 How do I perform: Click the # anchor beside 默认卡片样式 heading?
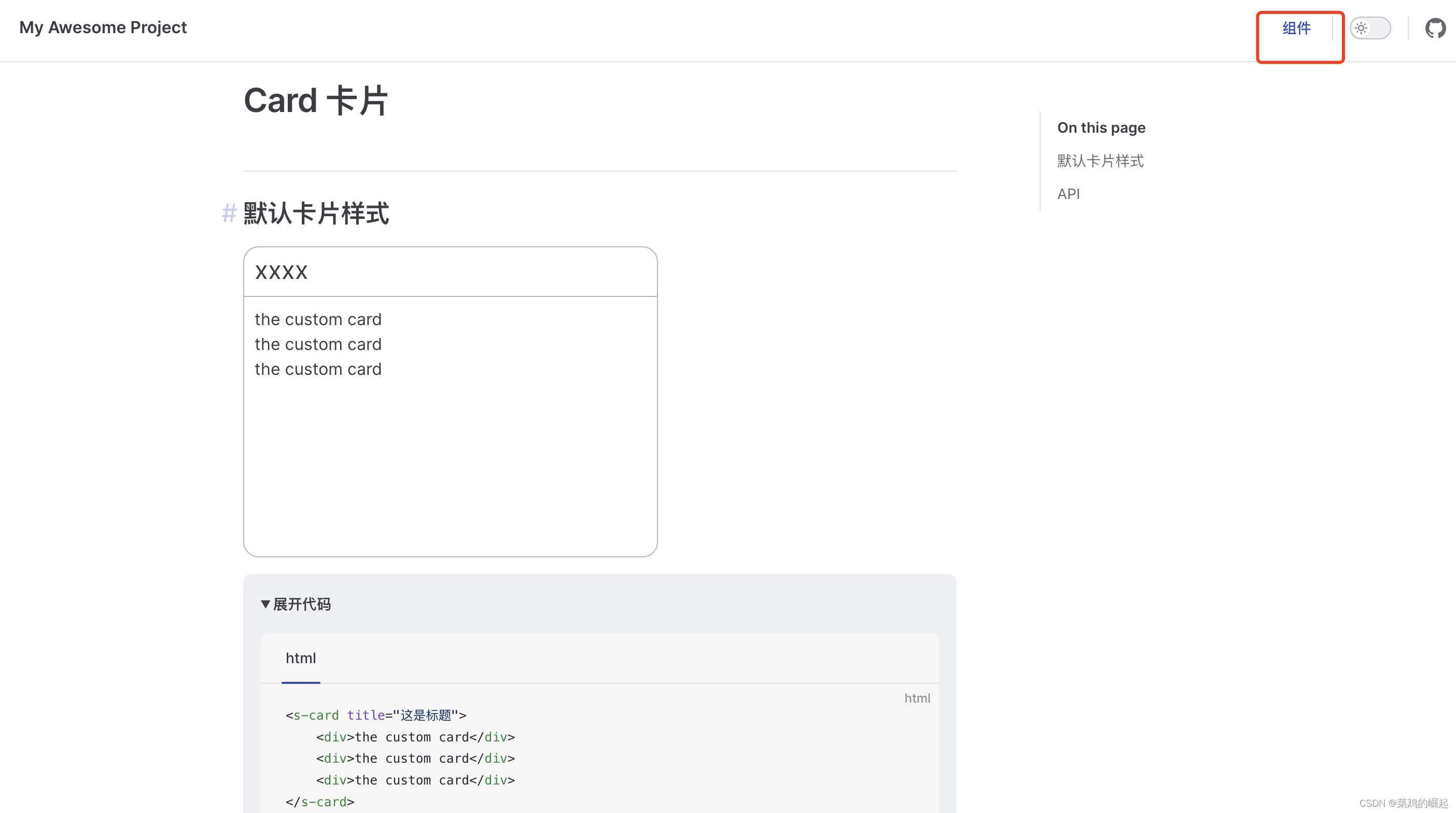[229, 214]
